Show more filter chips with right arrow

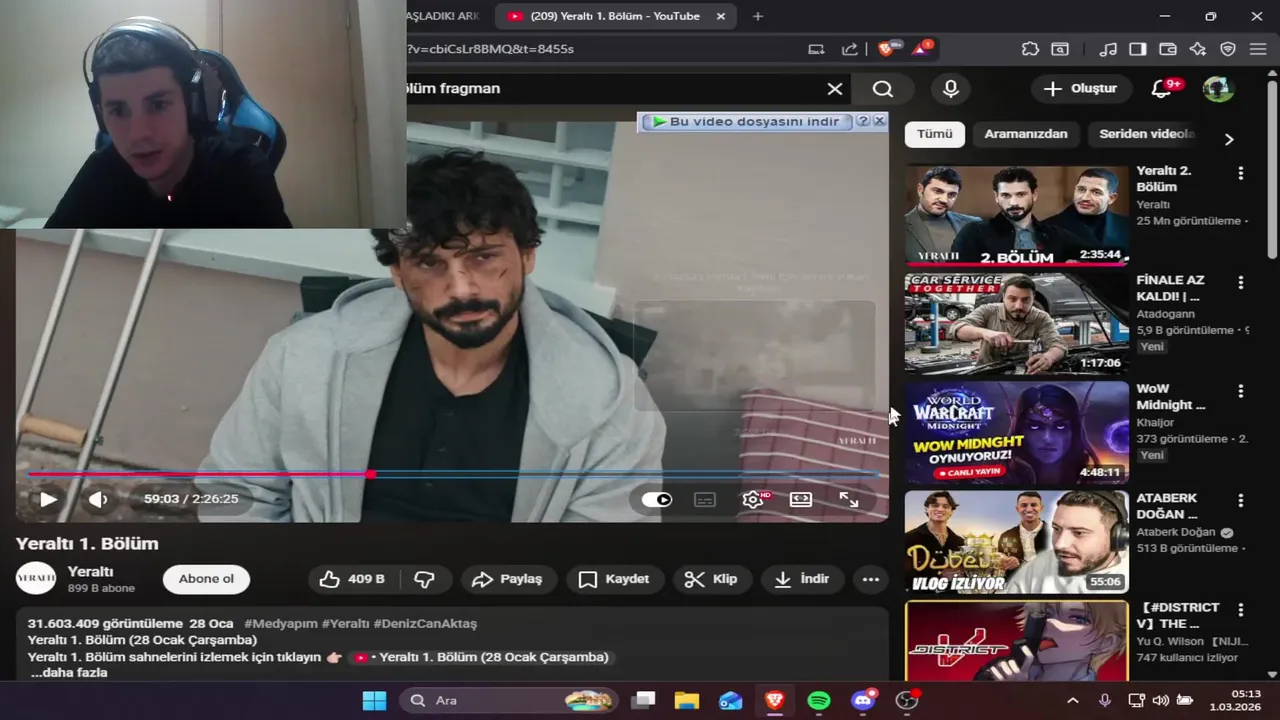click(x=1229, y=139)
